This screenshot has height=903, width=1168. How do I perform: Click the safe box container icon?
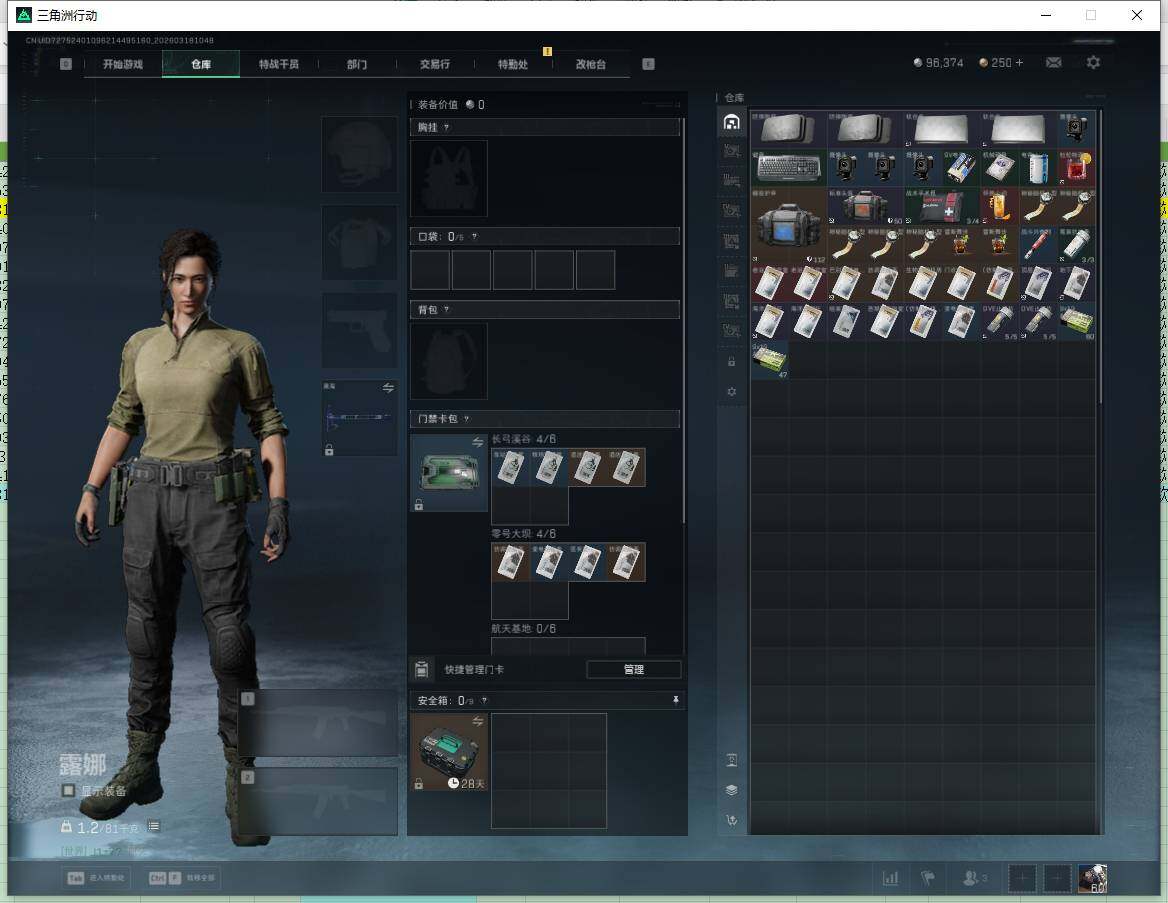click(x=449, y=752)
